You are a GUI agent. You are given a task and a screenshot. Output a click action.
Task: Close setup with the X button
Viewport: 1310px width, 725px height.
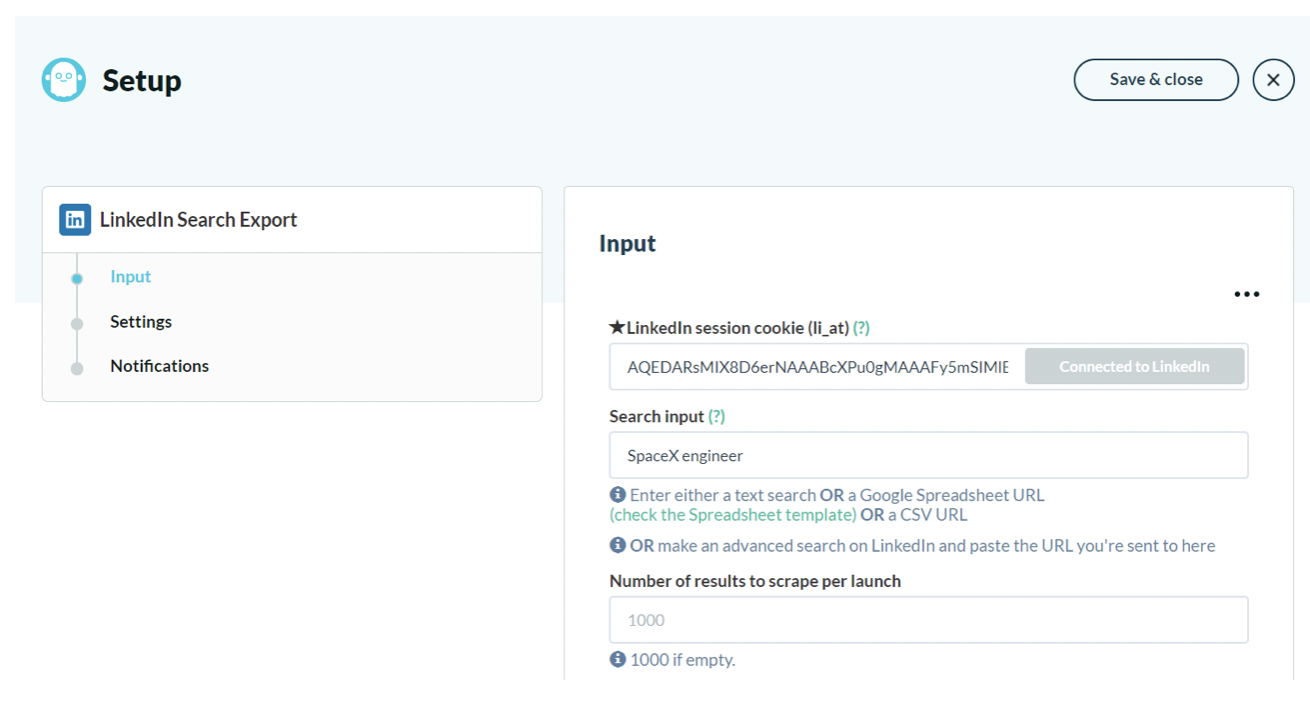point(1273,80)
